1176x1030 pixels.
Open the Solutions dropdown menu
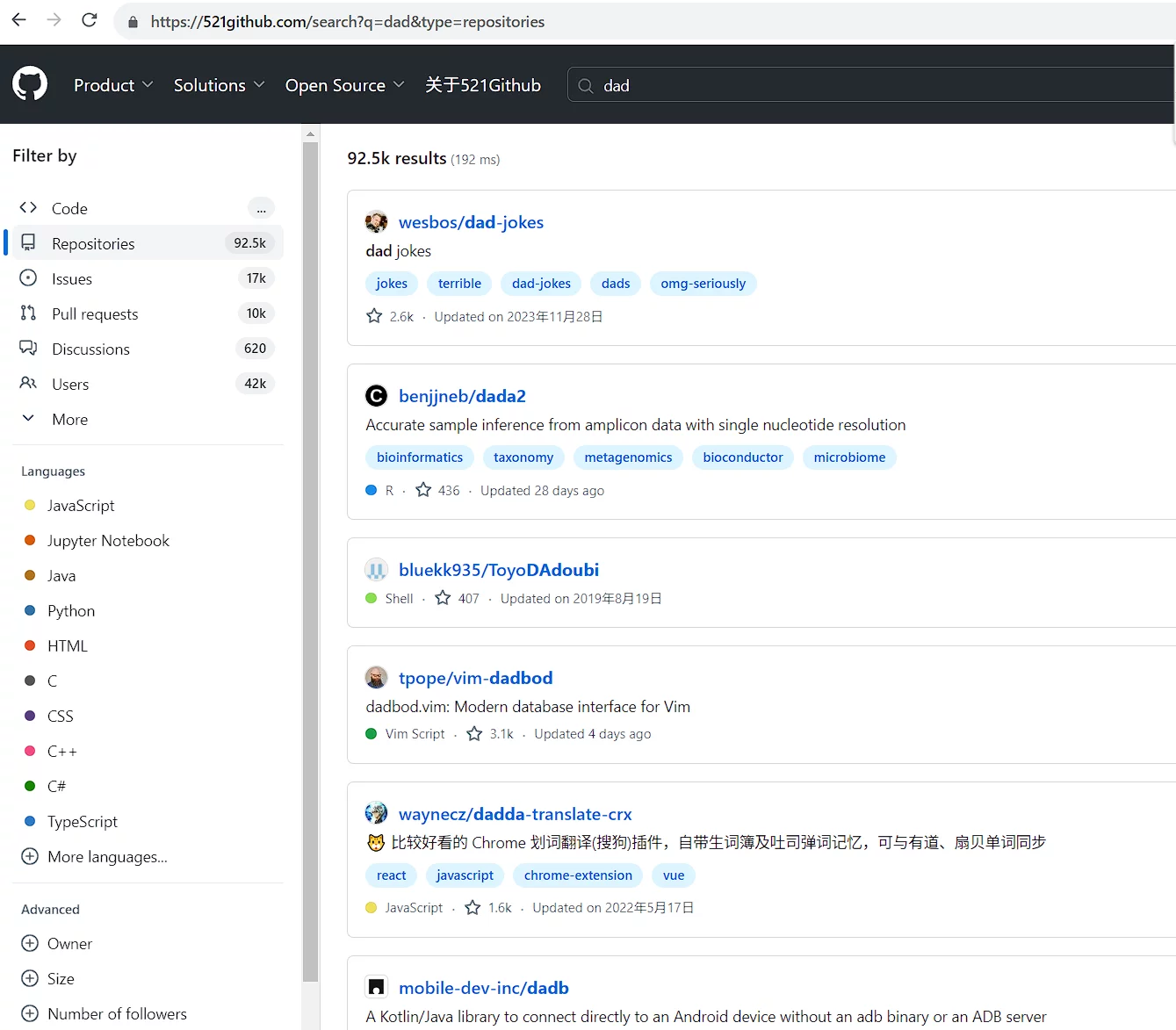[x=219, y=85]
